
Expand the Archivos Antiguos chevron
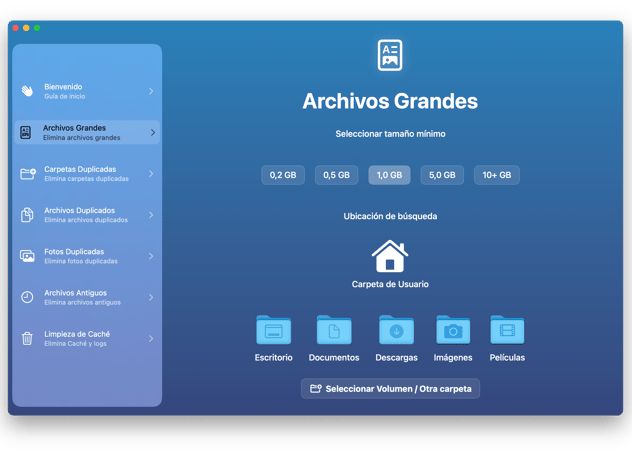[151, 297]
